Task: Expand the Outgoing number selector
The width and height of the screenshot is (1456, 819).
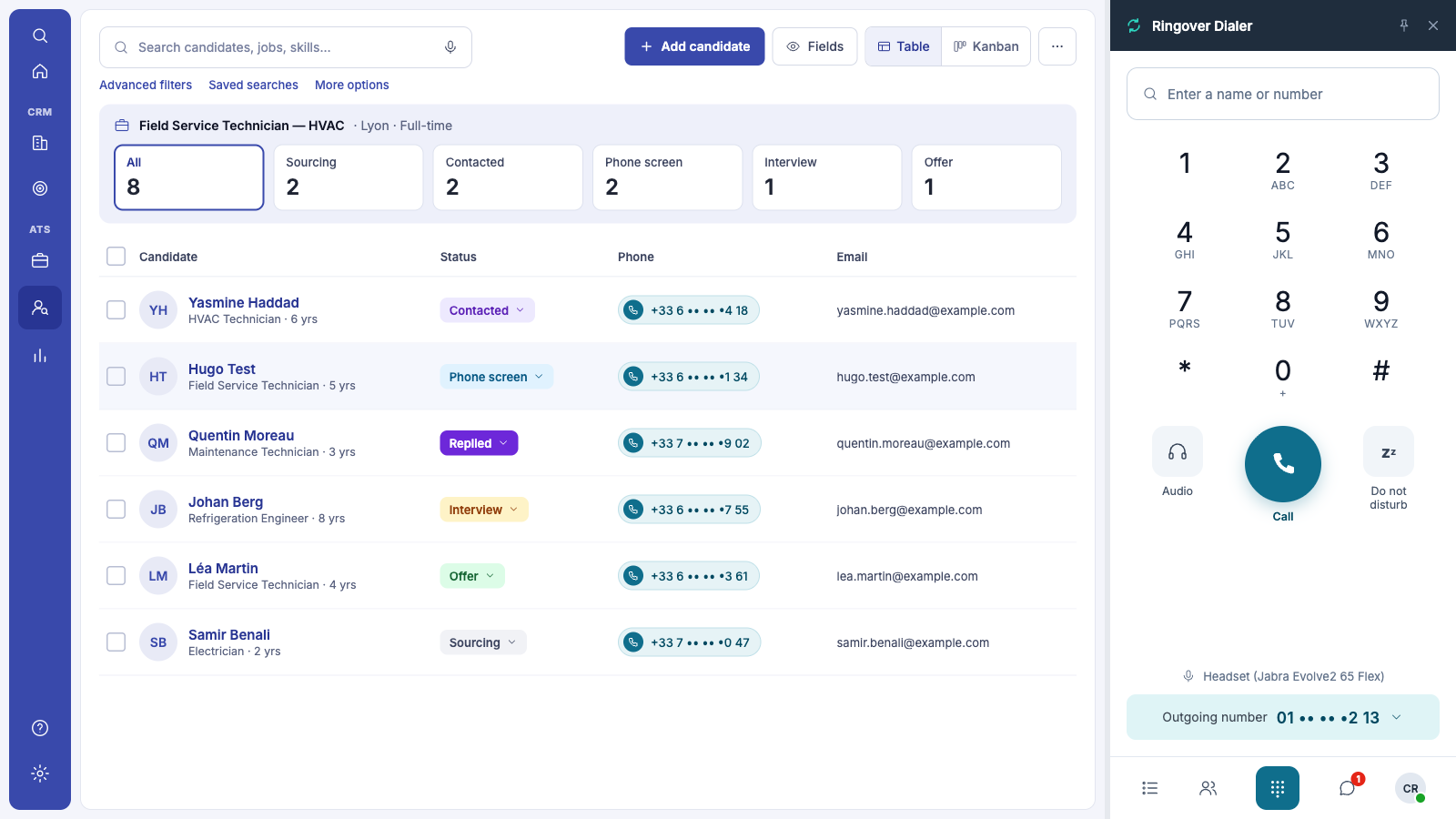Action: click(1283, 717)
